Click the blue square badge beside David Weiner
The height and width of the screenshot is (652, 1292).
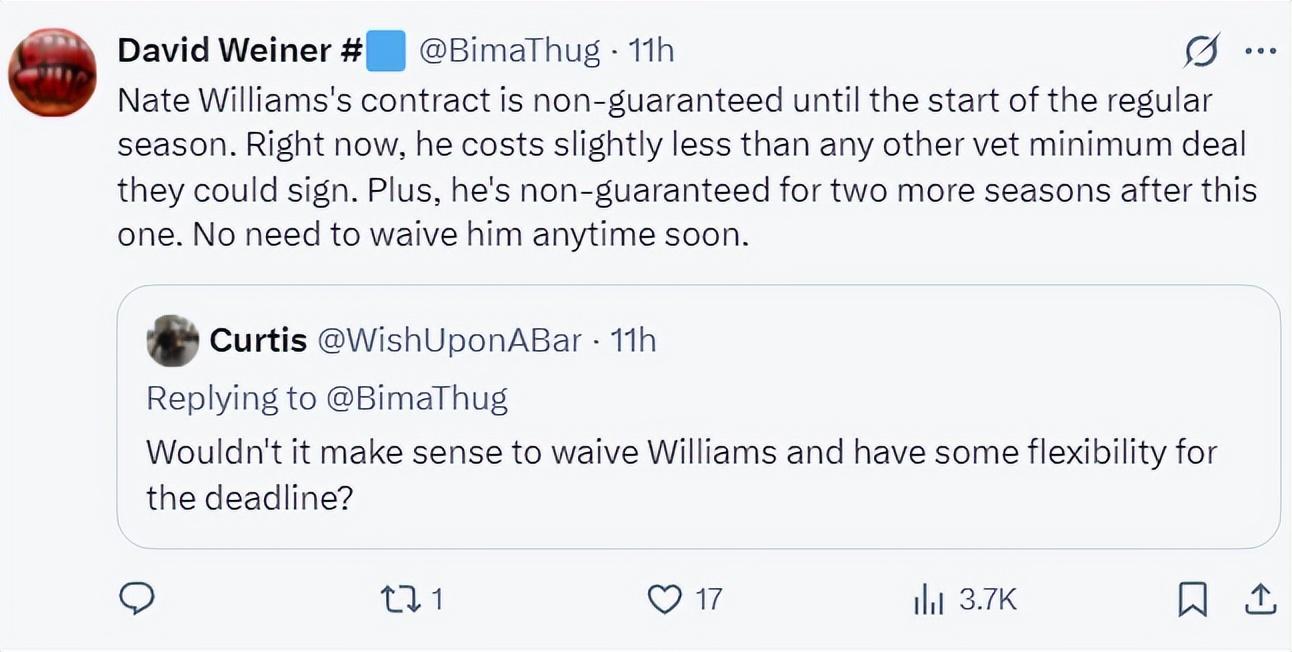click(x=387, y=51)
